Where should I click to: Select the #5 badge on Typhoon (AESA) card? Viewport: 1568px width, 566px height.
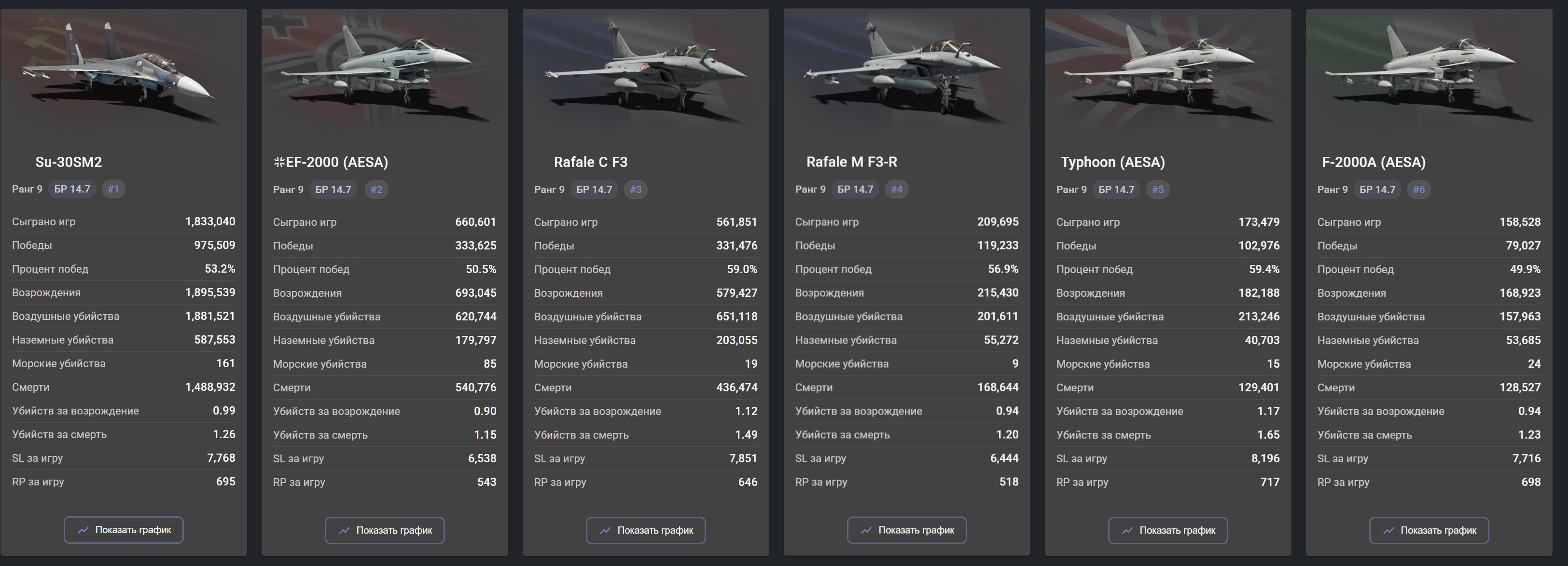[1158, 190]
